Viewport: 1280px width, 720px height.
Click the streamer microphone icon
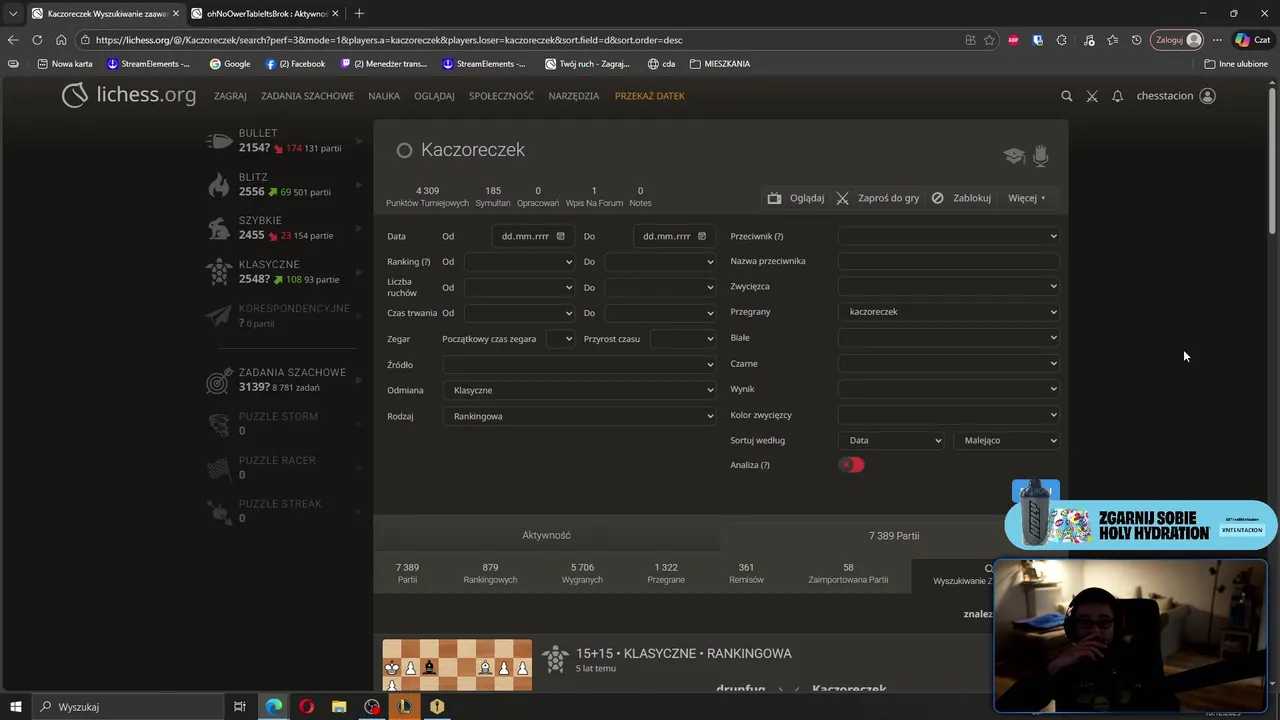[x=1041, y=155]
